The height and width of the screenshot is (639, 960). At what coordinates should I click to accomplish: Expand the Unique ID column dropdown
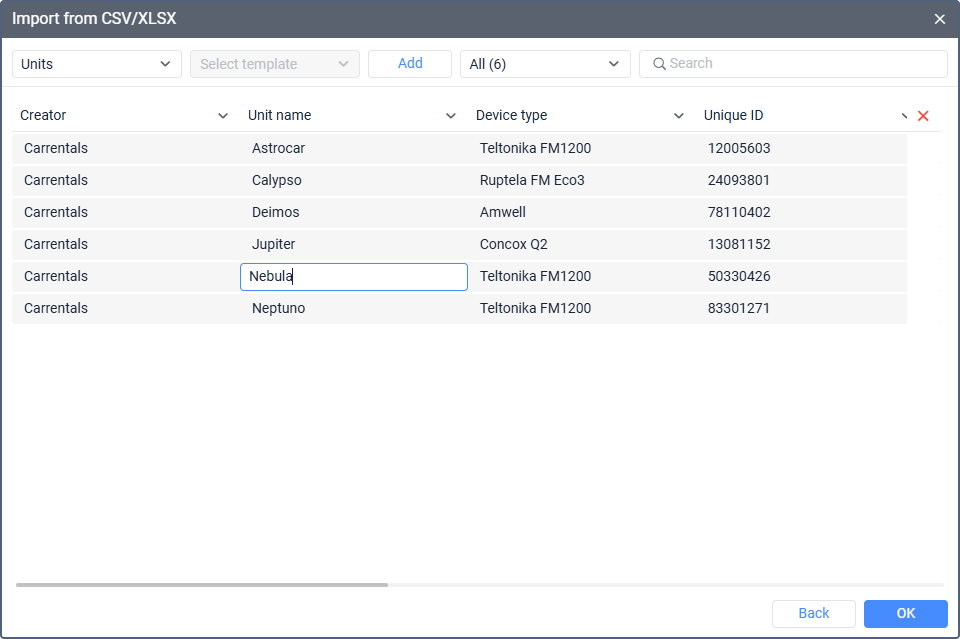pyautogui.click(x=905, y=116)
